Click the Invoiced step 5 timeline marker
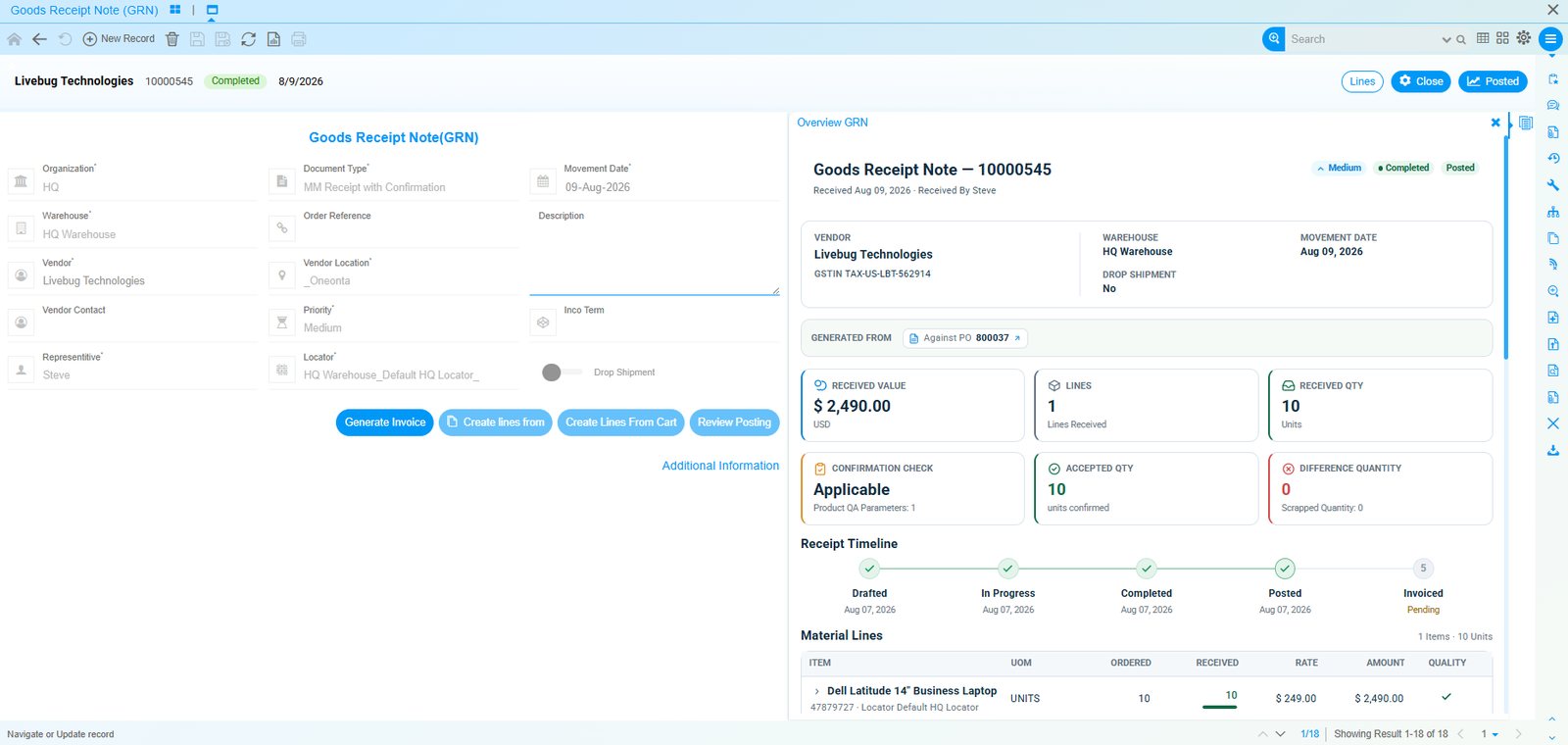Viewport: 1568px width, 745px height. pos(1423,569)
